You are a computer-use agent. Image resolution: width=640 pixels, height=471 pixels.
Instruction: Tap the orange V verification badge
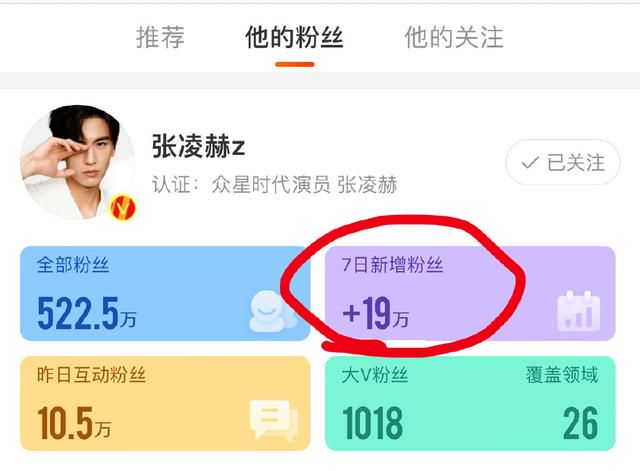123,208
